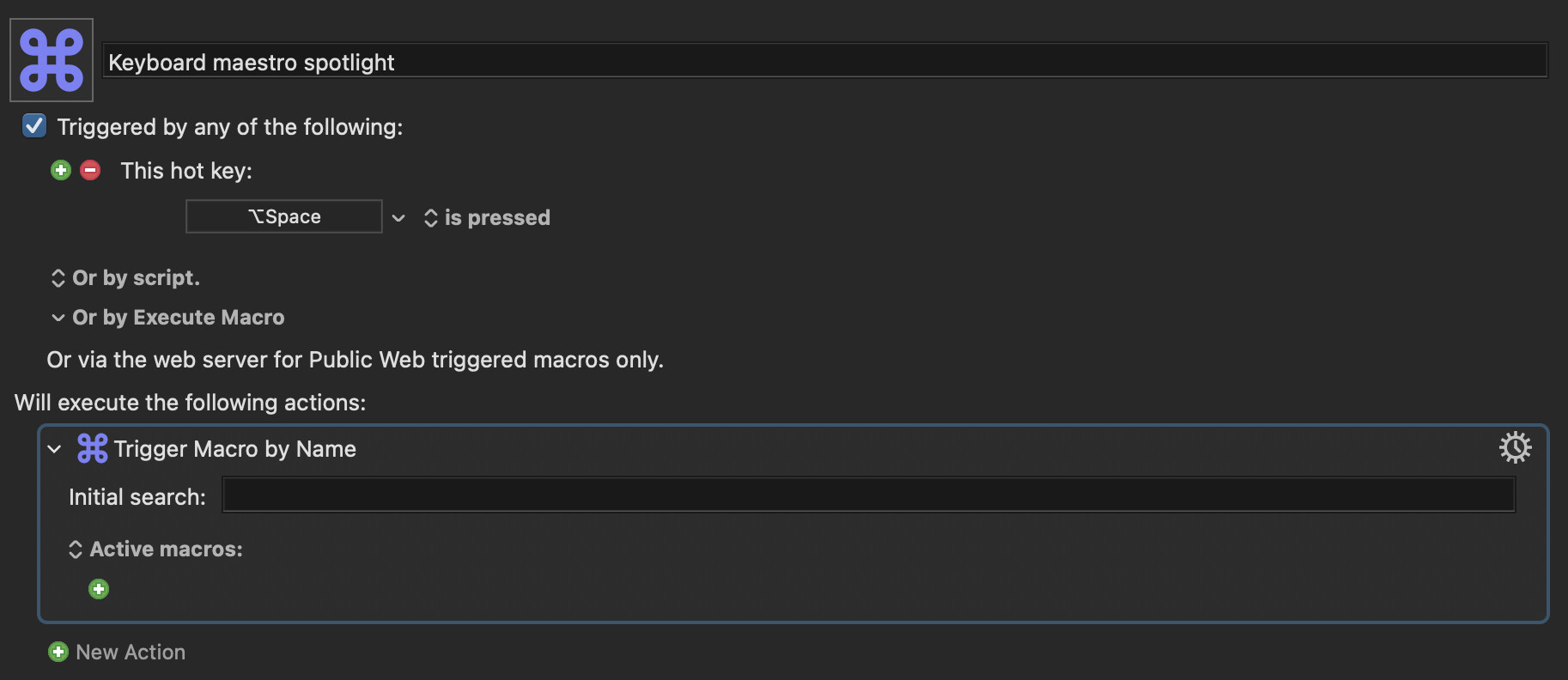Click the Initial search input field
Viewport: 1568px width, 680px height.
tap(868, 495)
